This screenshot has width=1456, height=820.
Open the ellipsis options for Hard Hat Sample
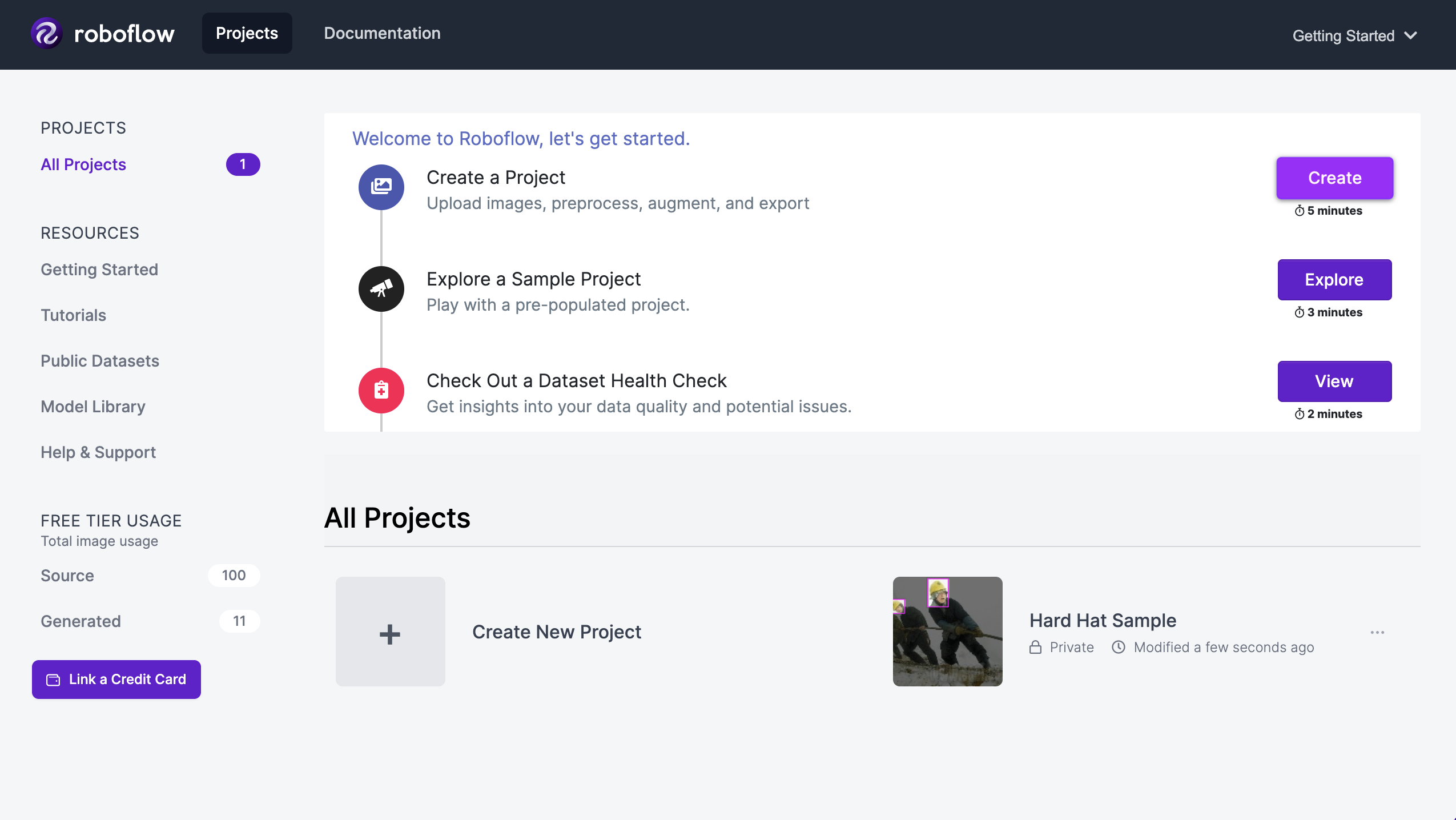click(x=1377, y=632)
